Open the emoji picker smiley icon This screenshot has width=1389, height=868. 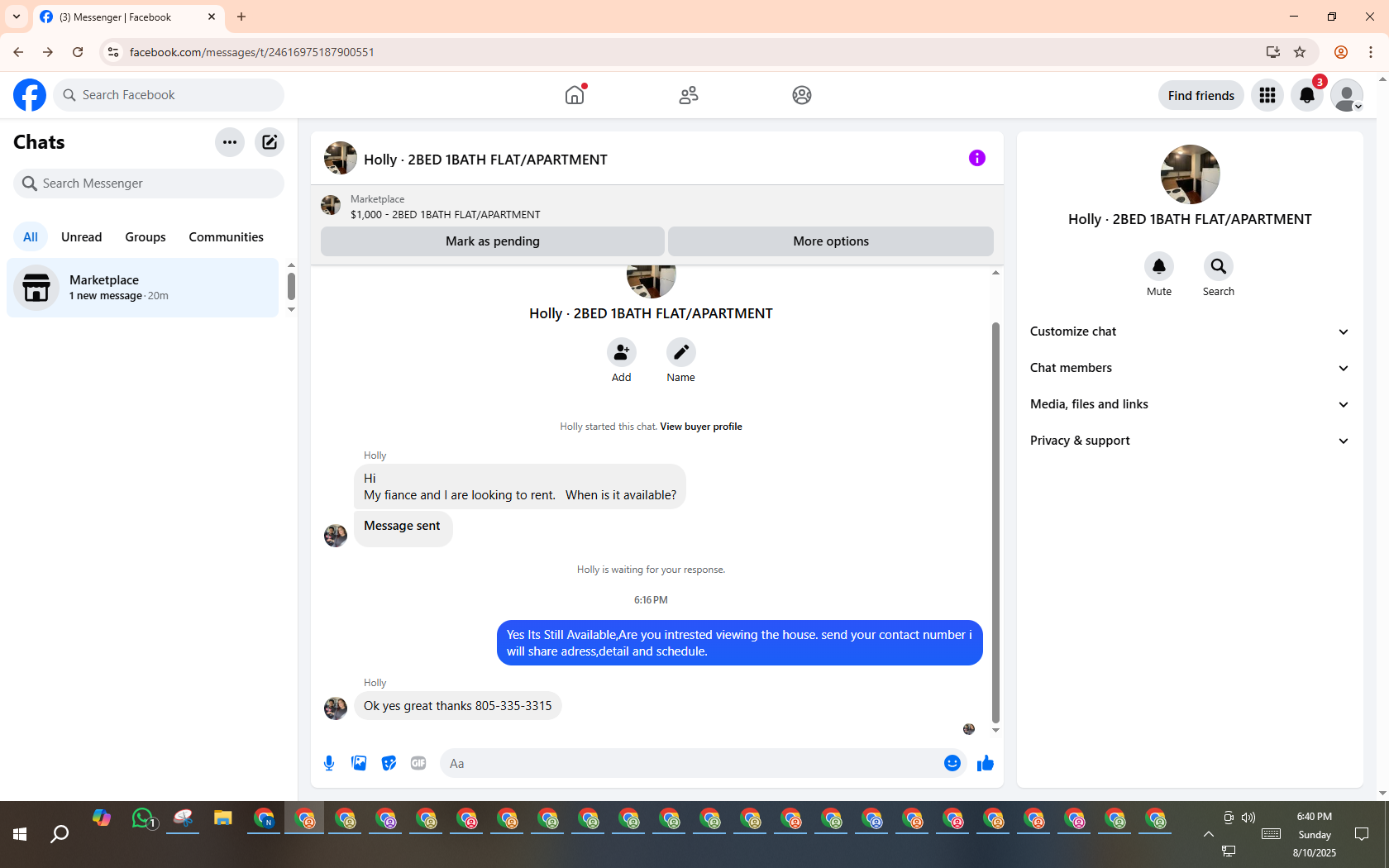[x=952, y=763]
